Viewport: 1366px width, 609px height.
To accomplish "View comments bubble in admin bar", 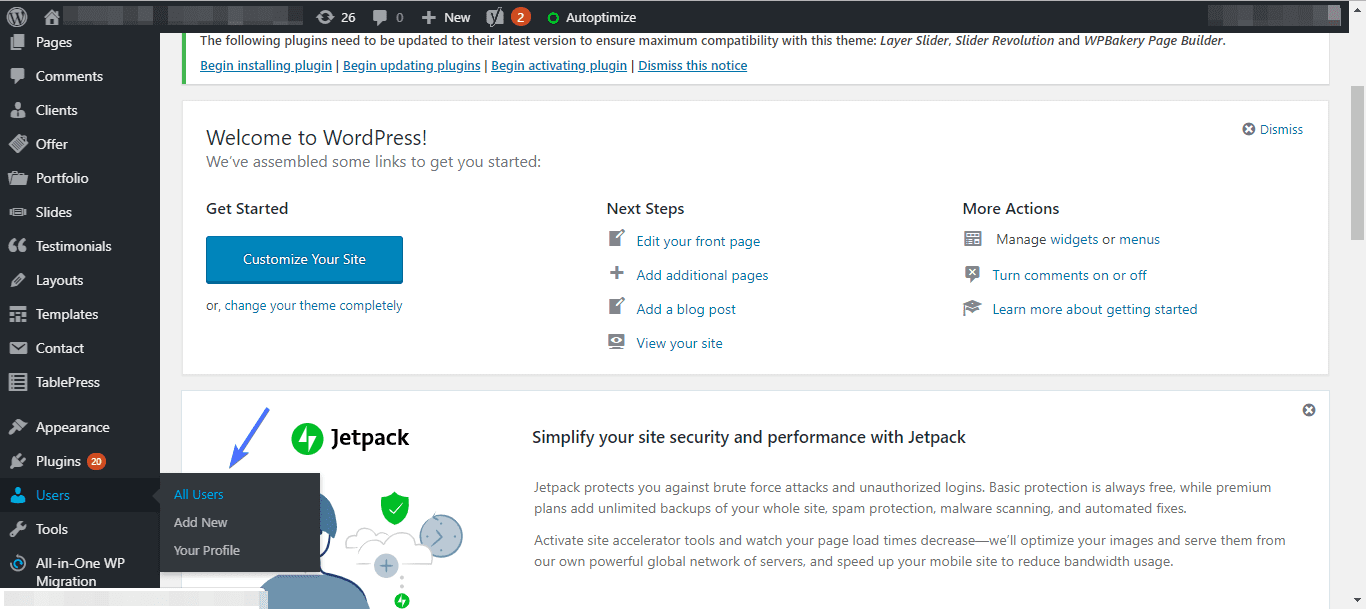I will [379, 18].
